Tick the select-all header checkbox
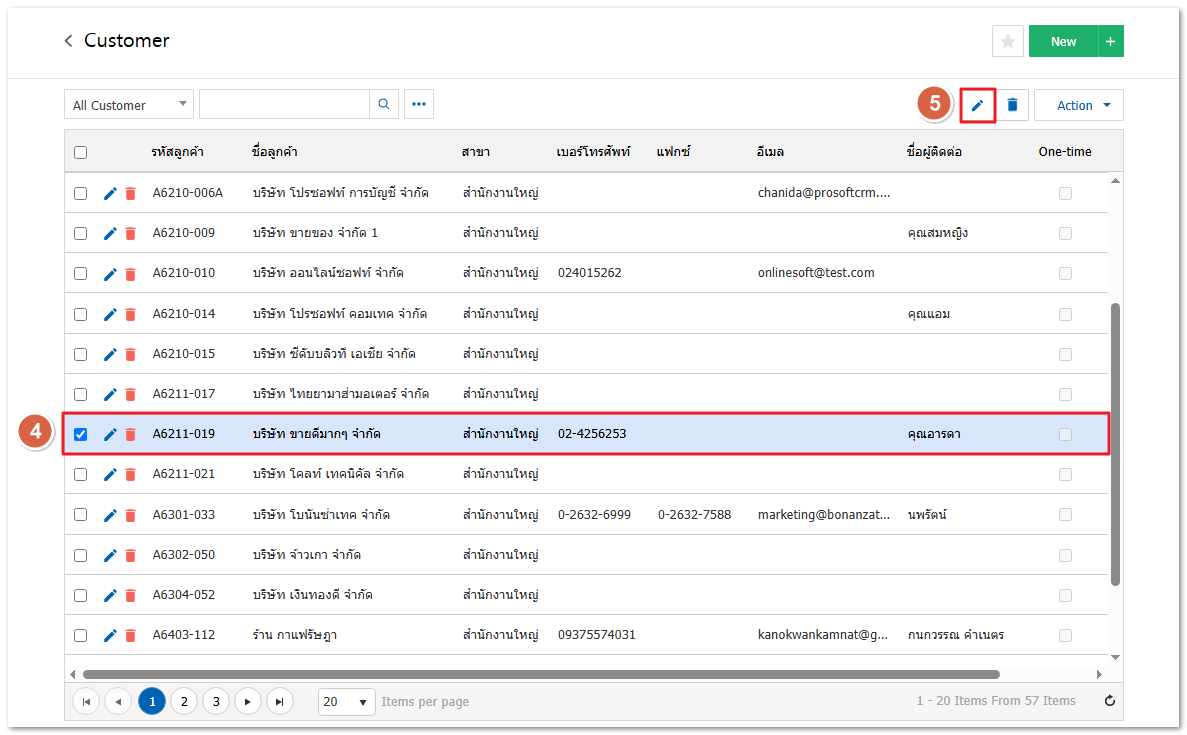Image resolution: width=1187 pixels, height=735 pixels. point(81,152)
